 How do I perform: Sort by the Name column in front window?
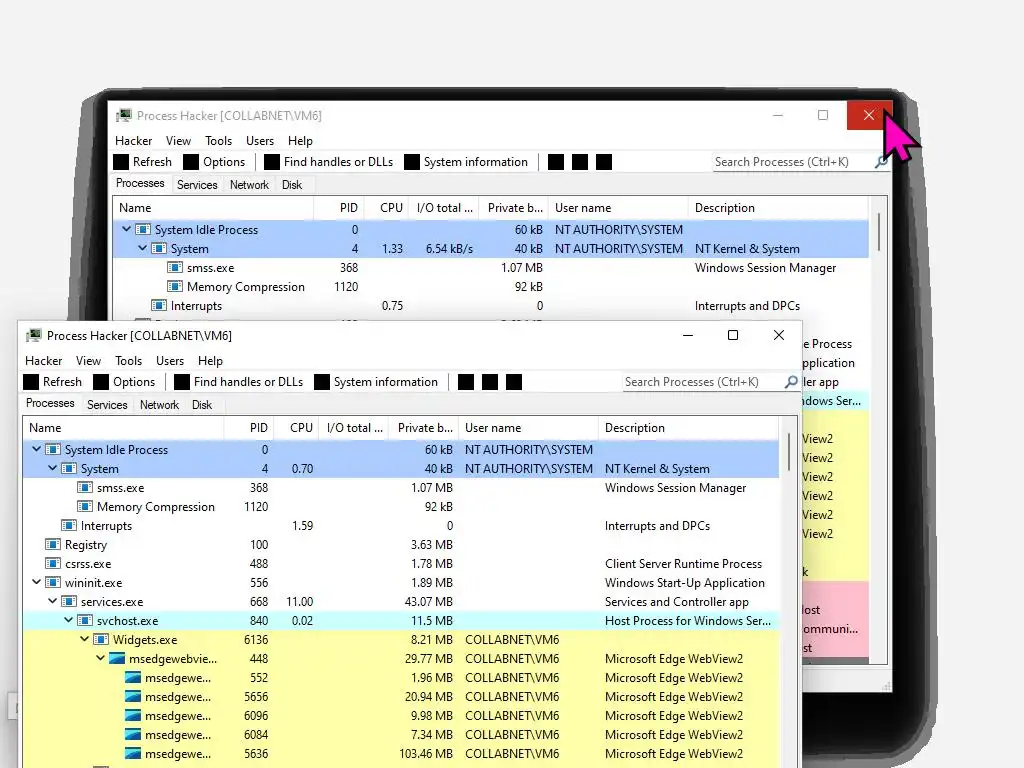coord(123,428)
